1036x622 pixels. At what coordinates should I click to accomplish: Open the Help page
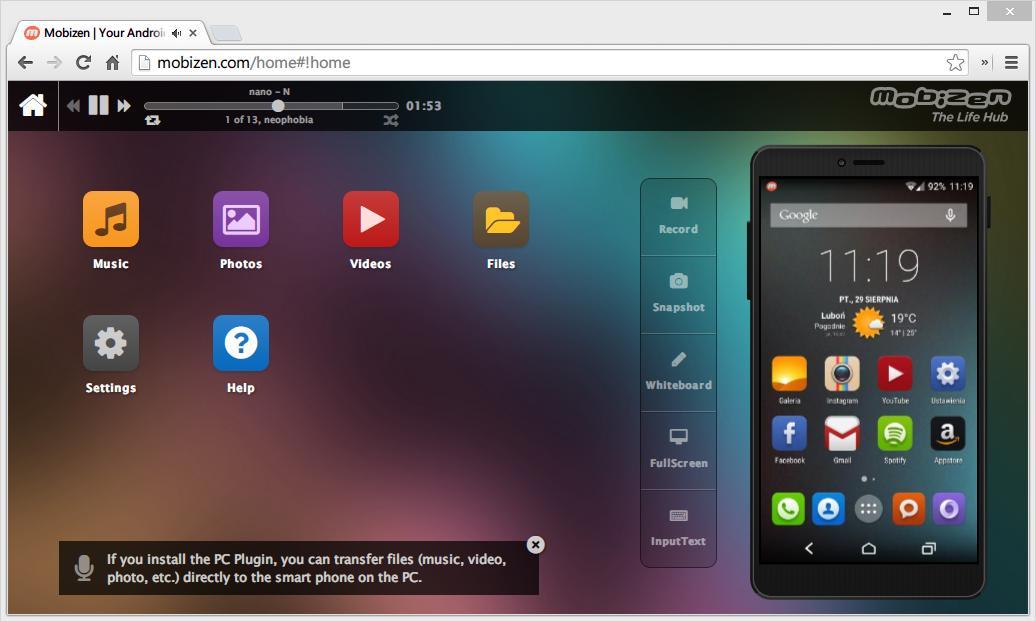coord(240,343)
